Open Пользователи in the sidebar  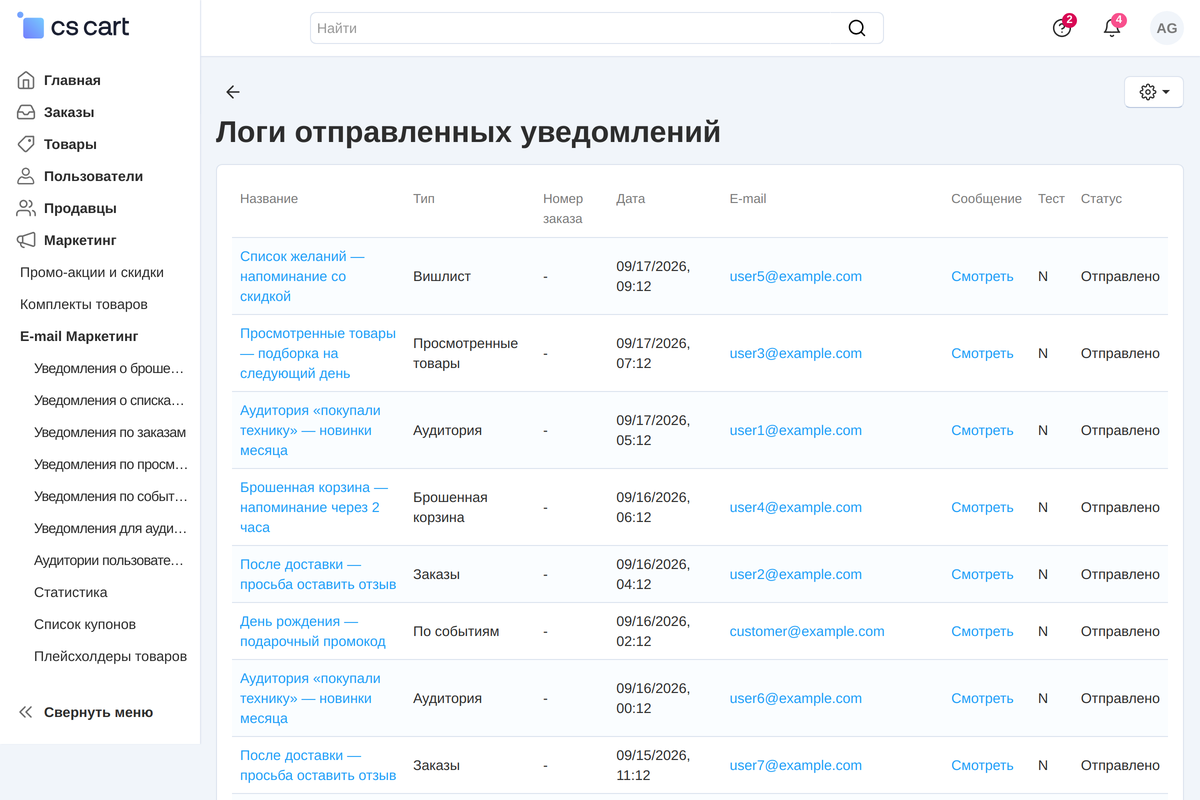pos(93,176)
